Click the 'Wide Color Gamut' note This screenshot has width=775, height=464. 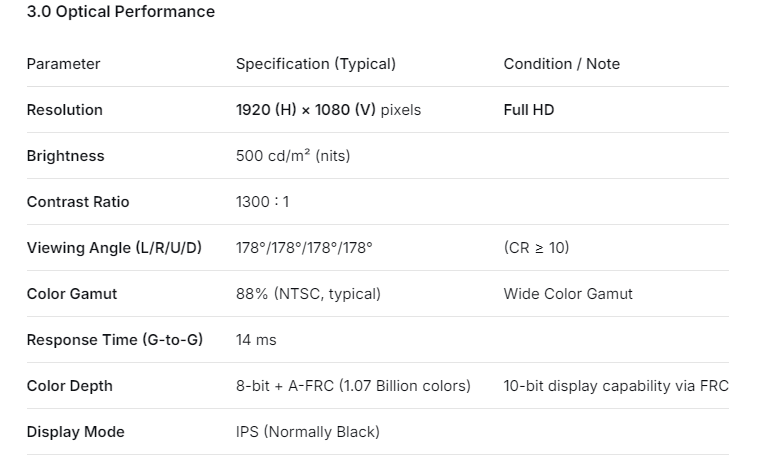coord(568,294)
